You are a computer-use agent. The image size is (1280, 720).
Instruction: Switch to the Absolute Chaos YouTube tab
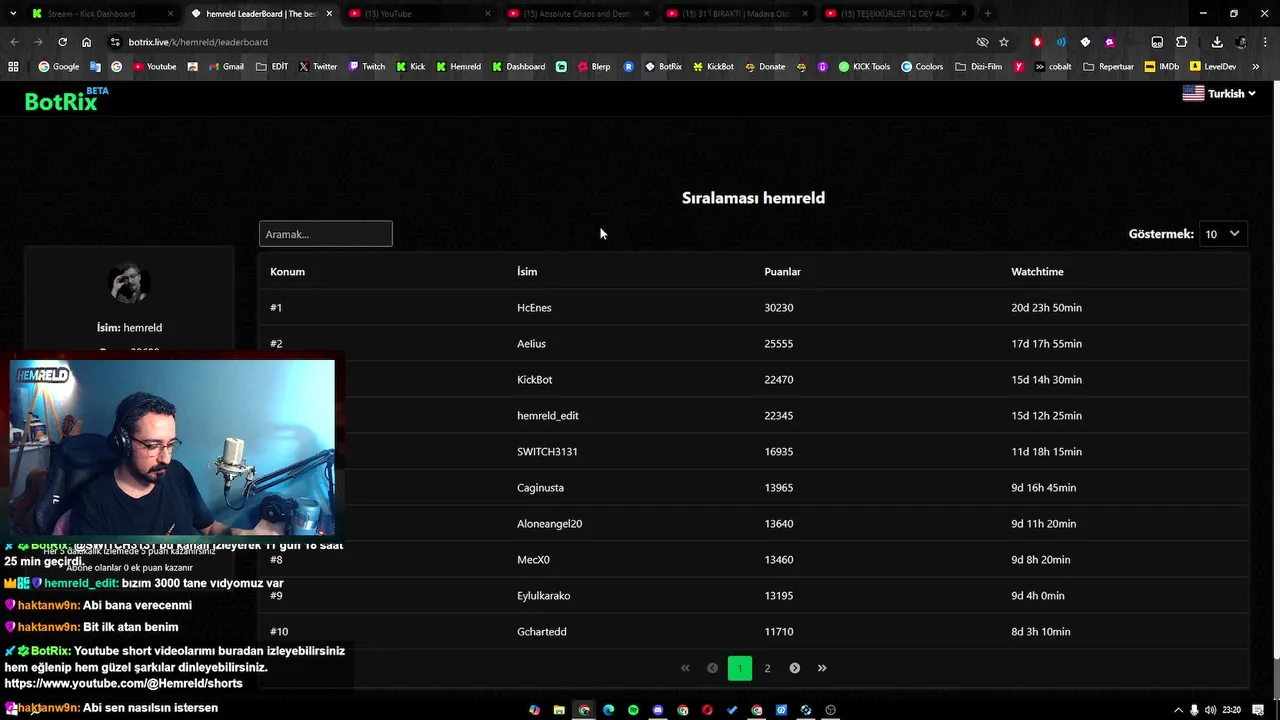577,14
